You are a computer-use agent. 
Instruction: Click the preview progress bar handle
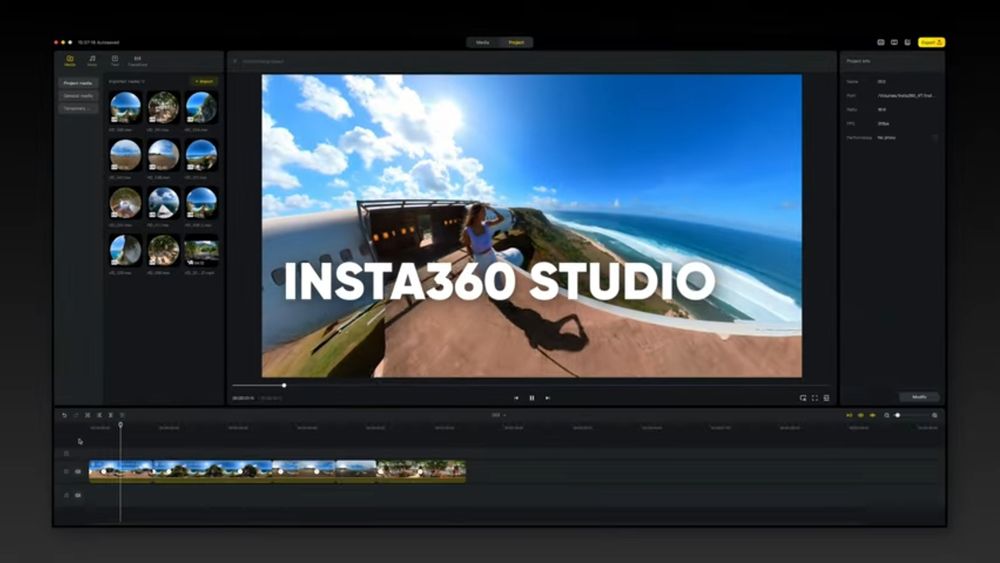[284, 385]
